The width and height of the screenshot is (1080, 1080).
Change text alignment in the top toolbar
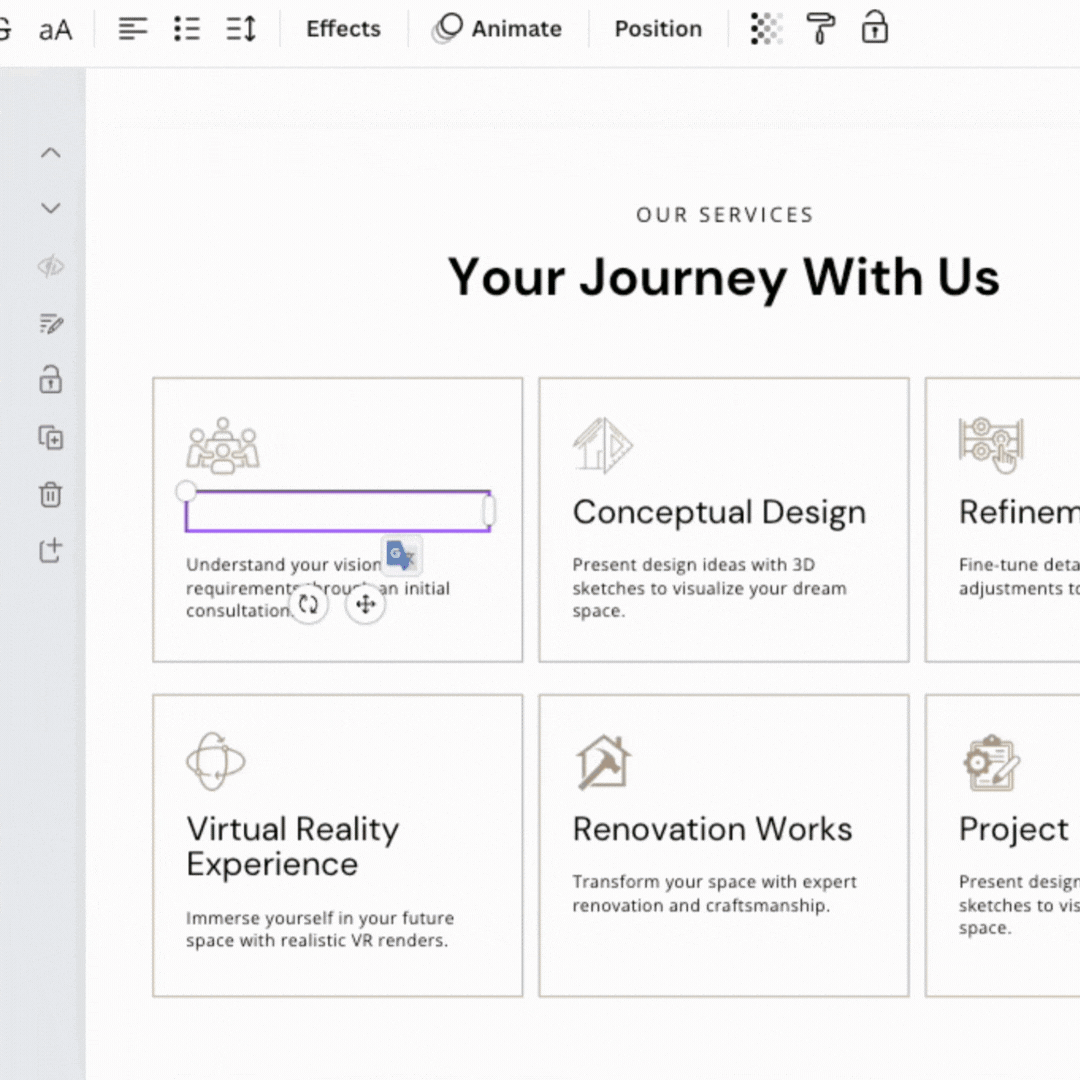[x=132, y=29]
